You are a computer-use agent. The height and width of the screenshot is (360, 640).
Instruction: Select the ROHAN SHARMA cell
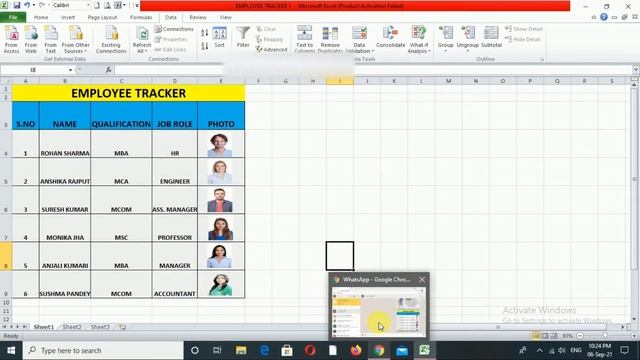[x=65, y=144]
